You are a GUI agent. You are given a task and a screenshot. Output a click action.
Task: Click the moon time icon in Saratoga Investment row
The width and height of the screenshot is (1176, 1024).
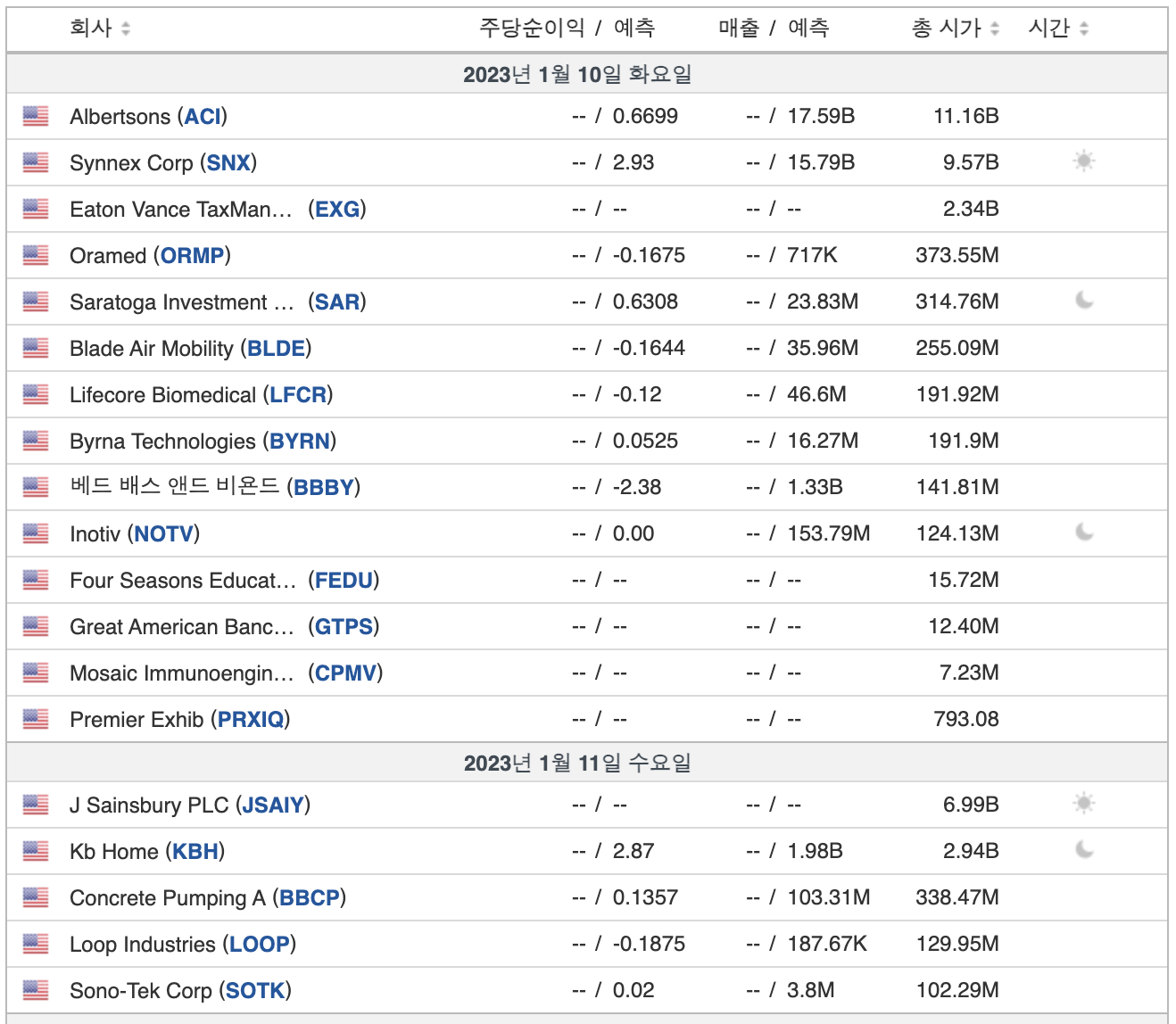(x=1084, y=301)
